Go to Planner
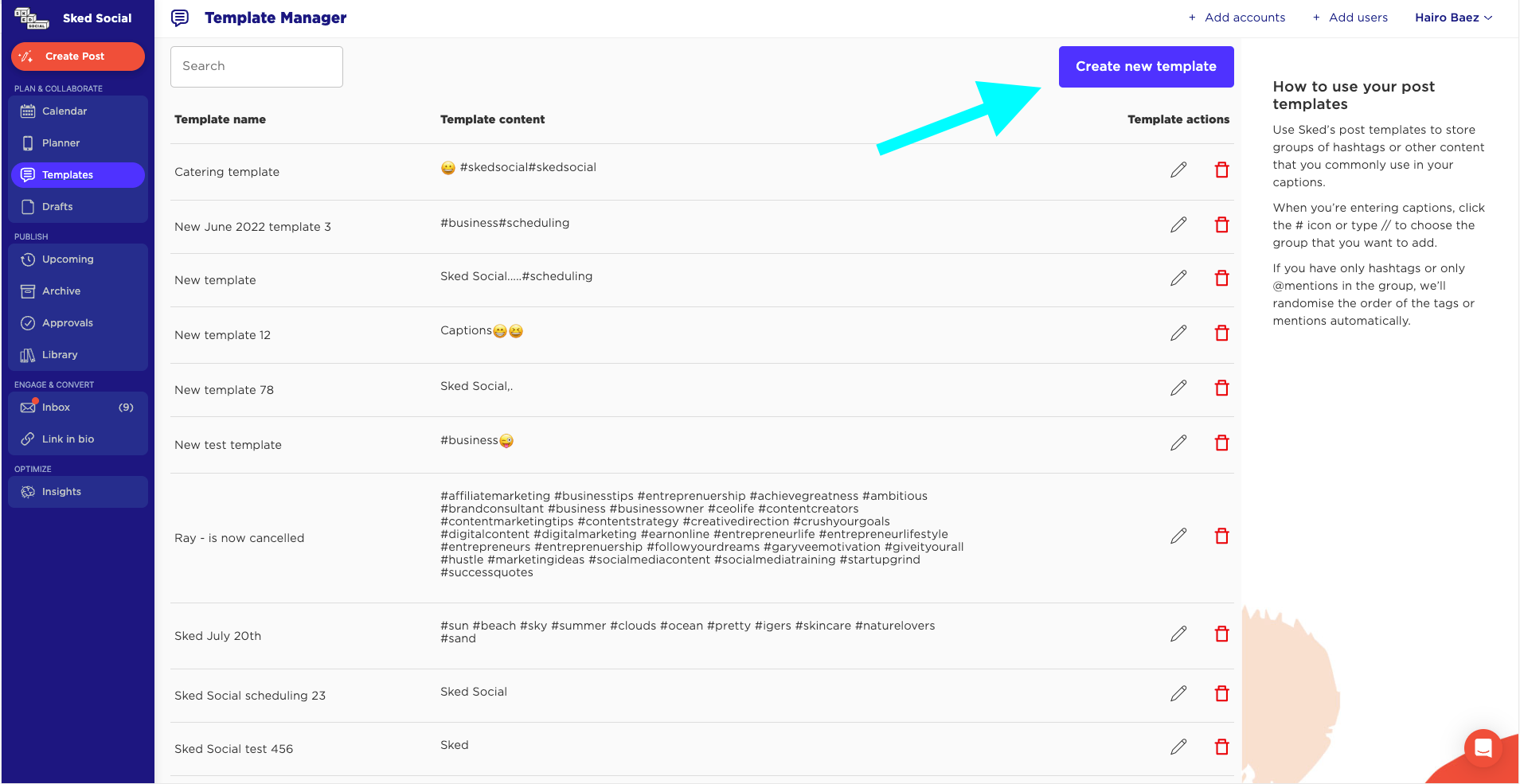The height and width of the screenshot is (784, 1520). [78, 143]
